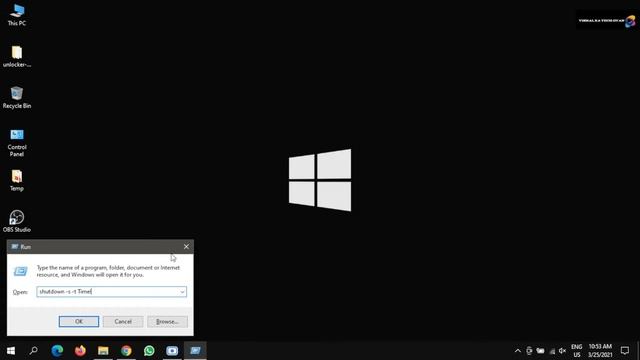Open taskbar search magnifier

(x=34, y=351)
